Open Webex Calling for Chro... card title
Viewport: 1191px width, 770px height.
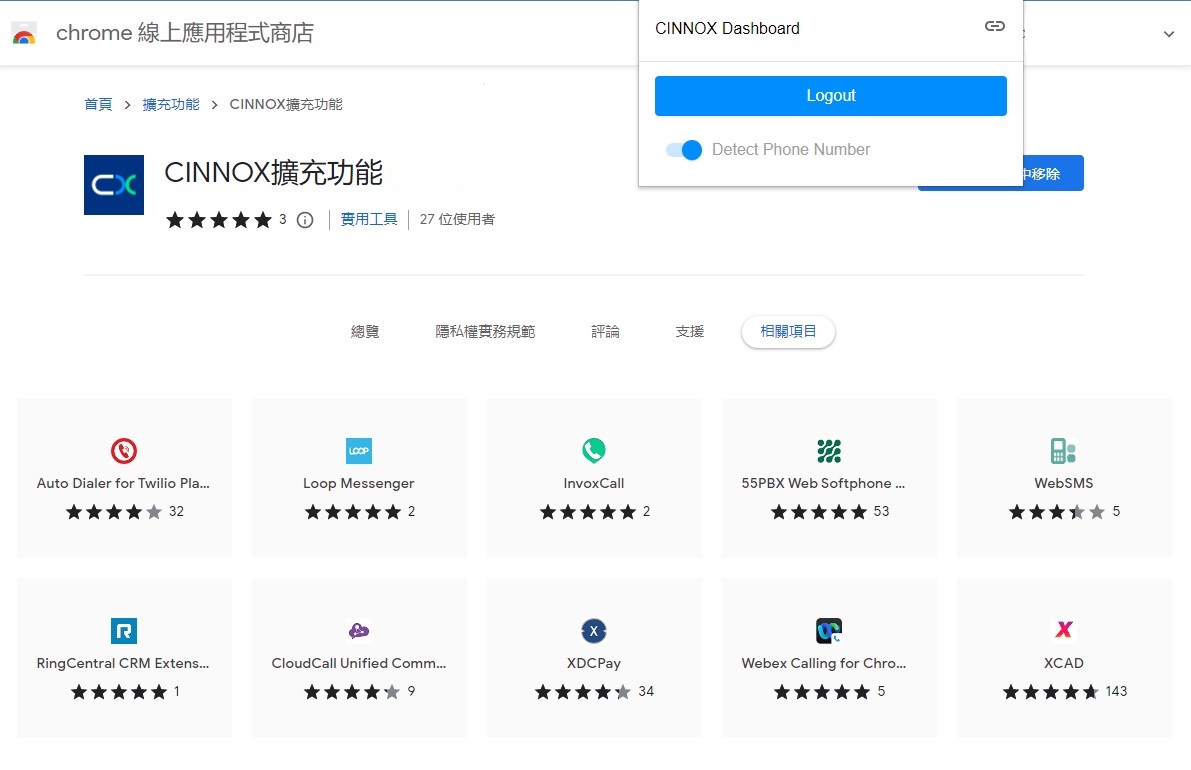(823, 663)
